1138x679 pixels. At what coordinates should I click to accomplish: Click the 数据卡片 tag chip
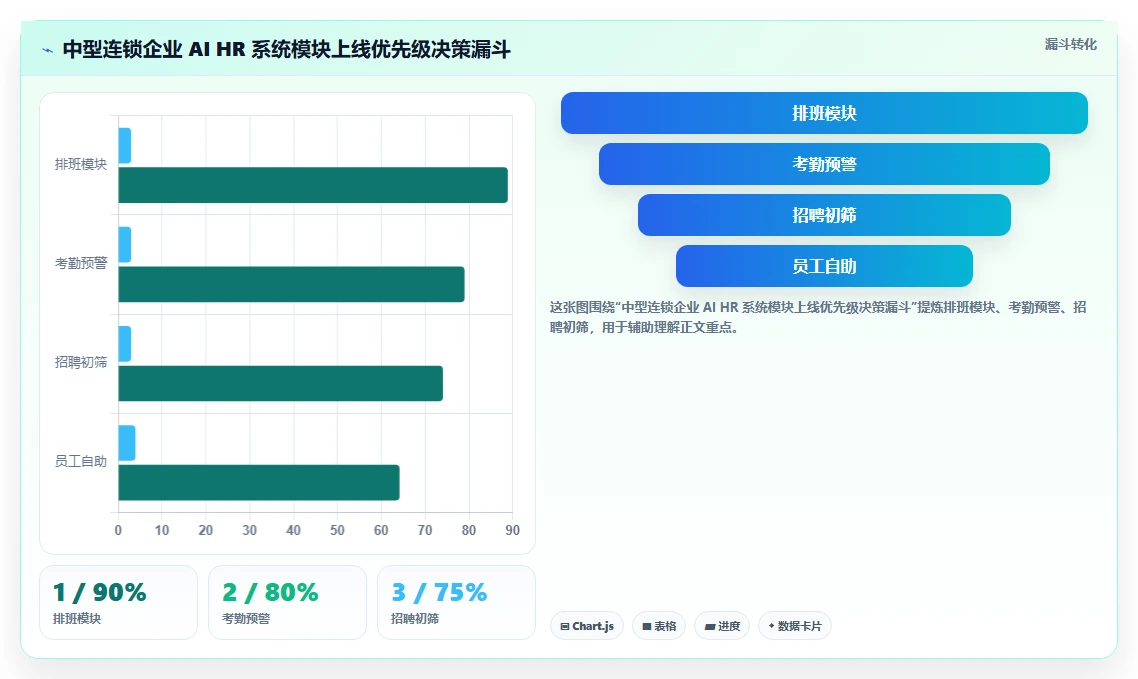795,626
